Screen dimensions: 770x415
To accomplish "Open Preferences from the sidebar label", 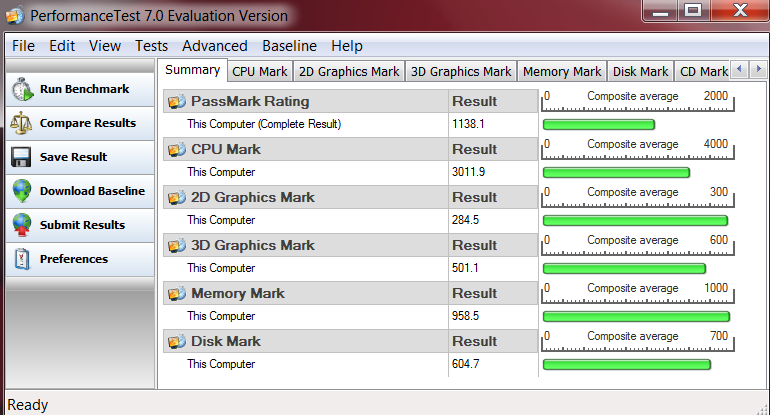I will [74, 259].
